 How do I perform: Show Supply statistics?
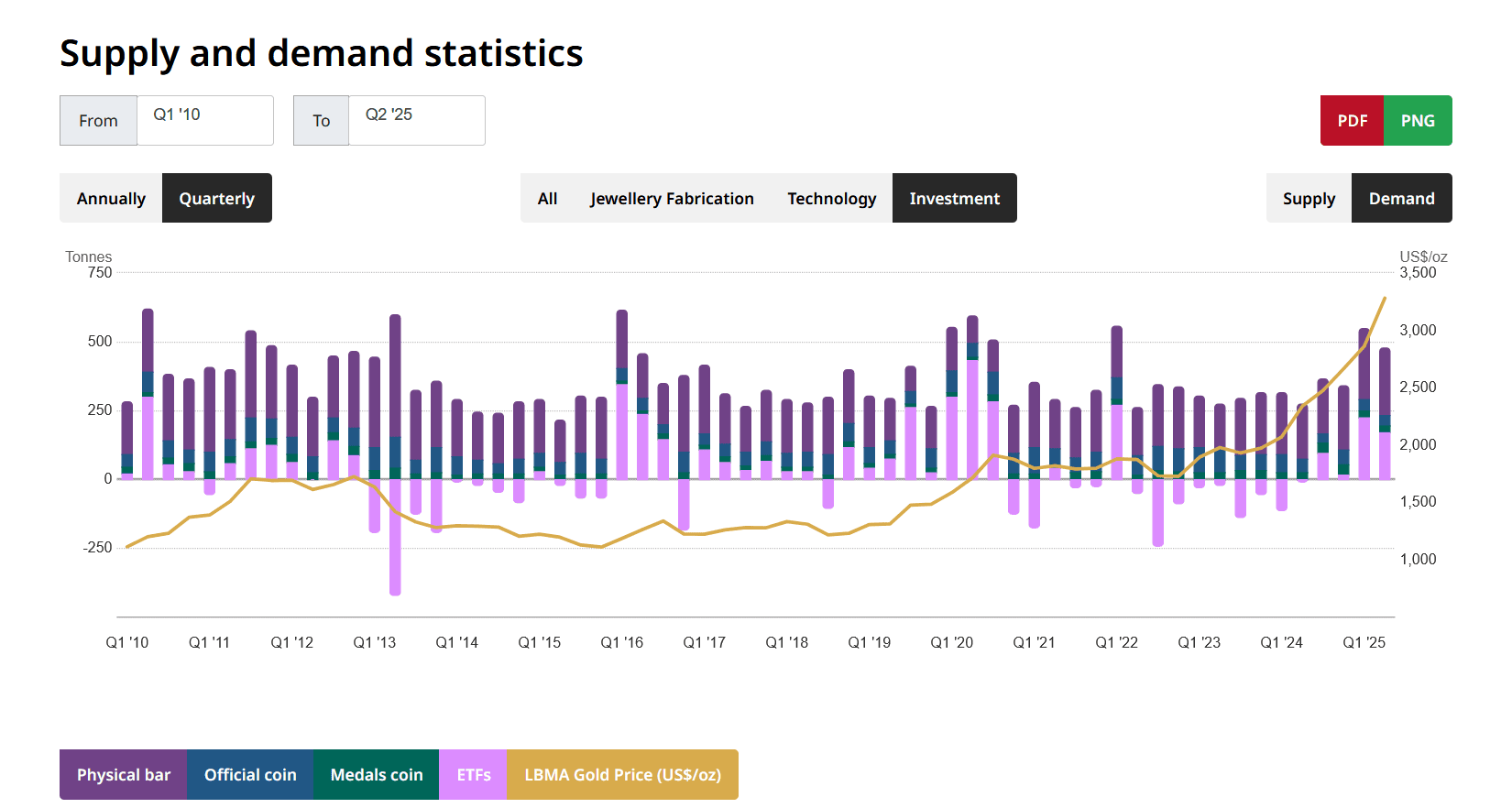(x=1309, y=199)
